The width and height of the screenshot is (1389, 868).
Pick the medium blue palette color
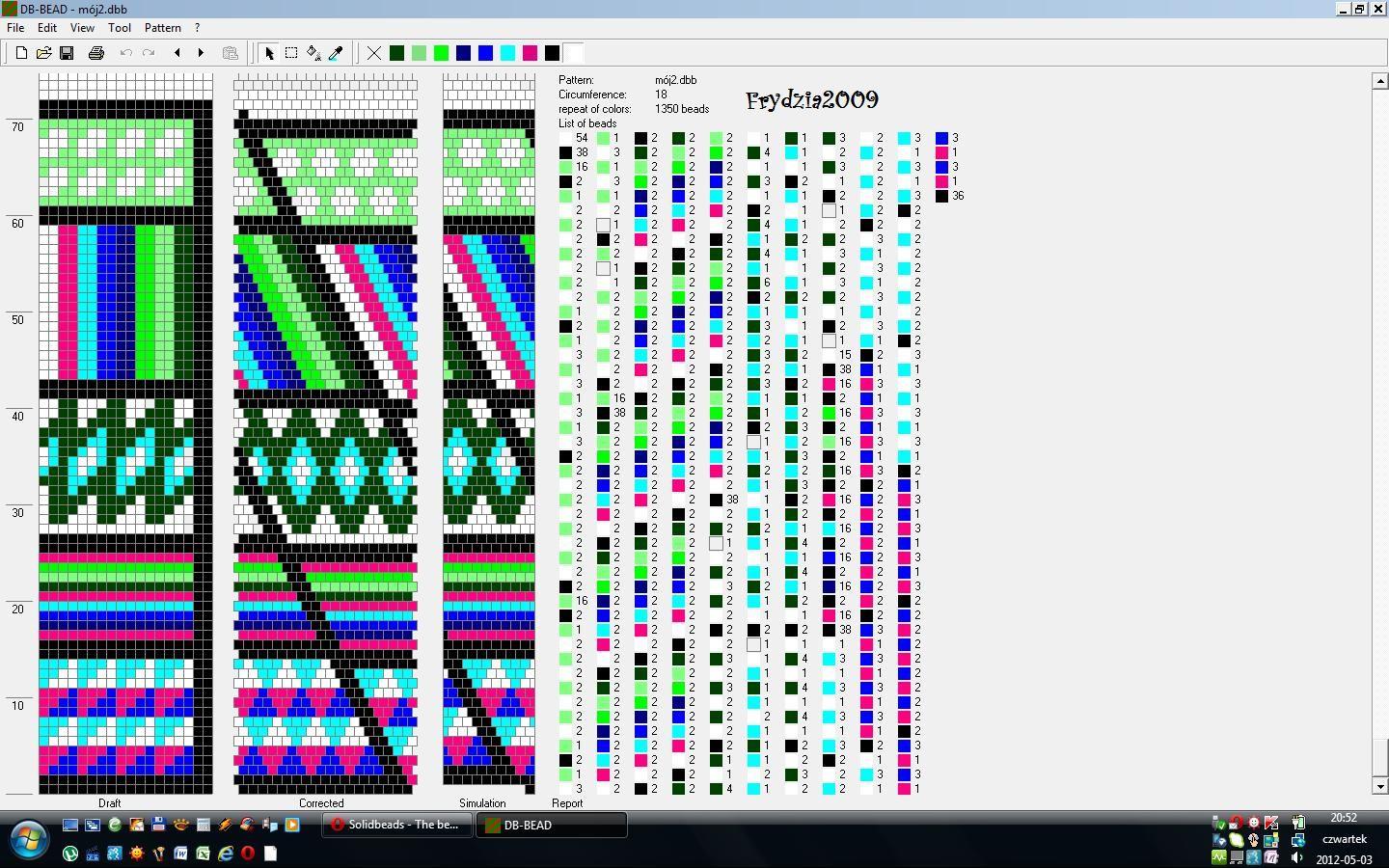(x=485, y=53)
